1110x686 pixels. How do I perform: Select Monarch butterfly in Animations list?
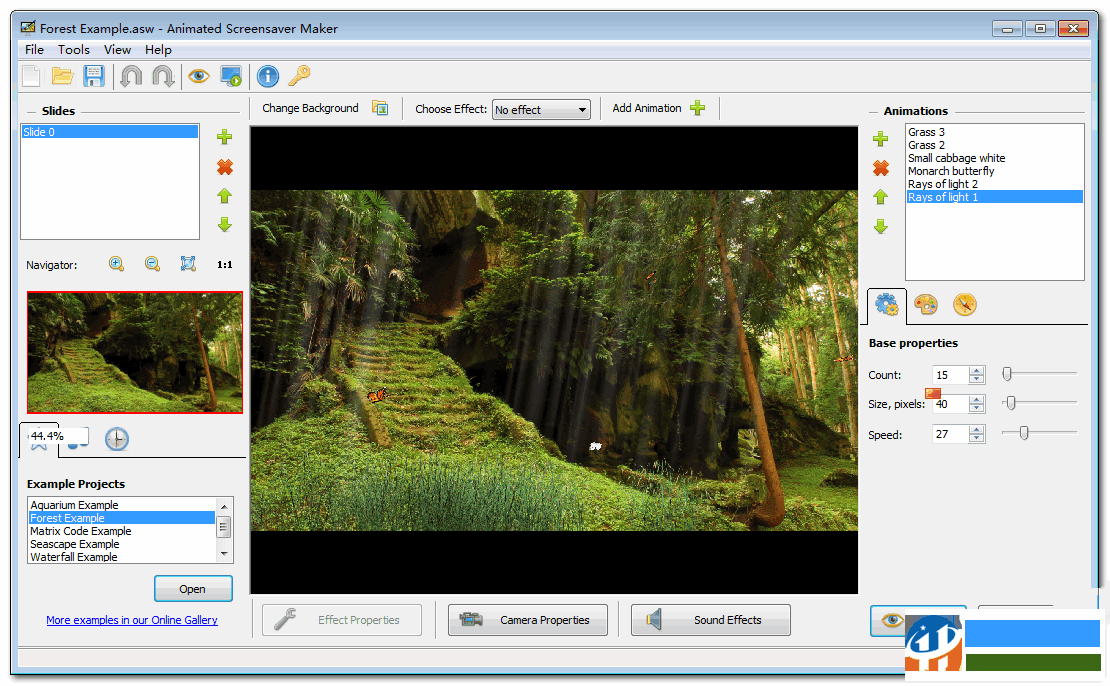[x=951, y=171]
